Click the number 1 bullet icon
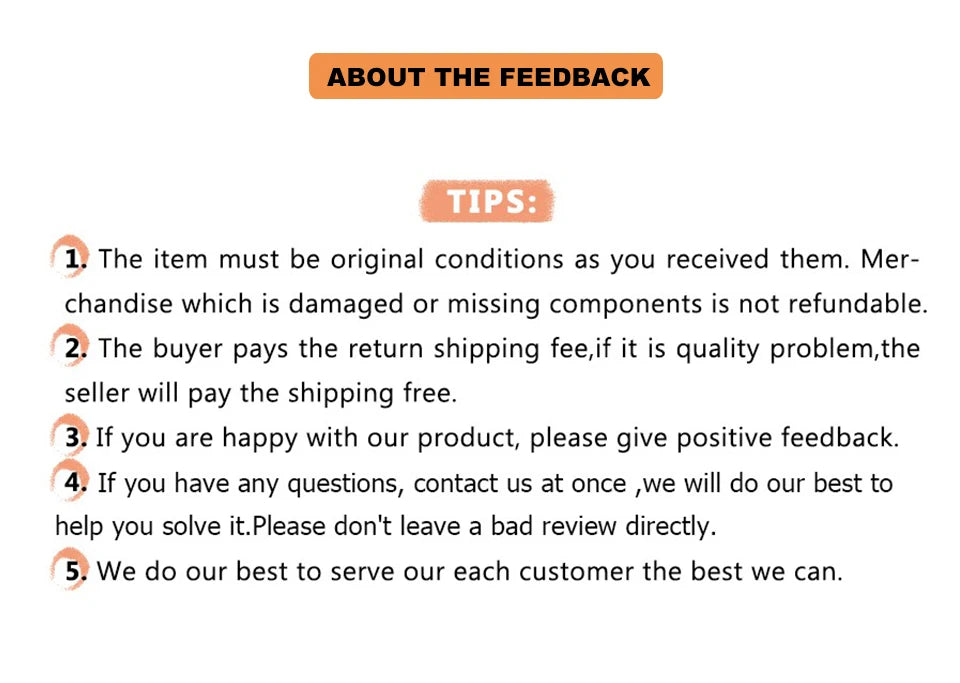Image resolution: width=960 pixels, height=683 pixels. pos(73,260)
